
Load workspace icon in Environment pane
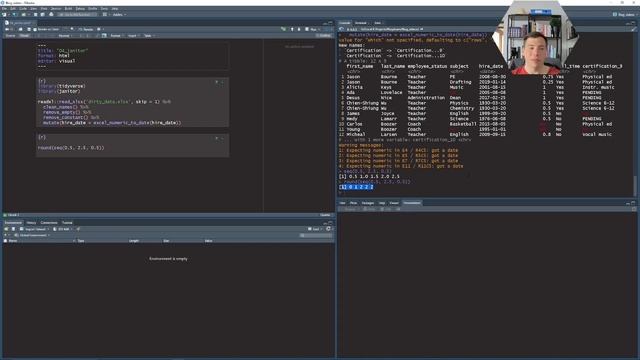(6, 229)
